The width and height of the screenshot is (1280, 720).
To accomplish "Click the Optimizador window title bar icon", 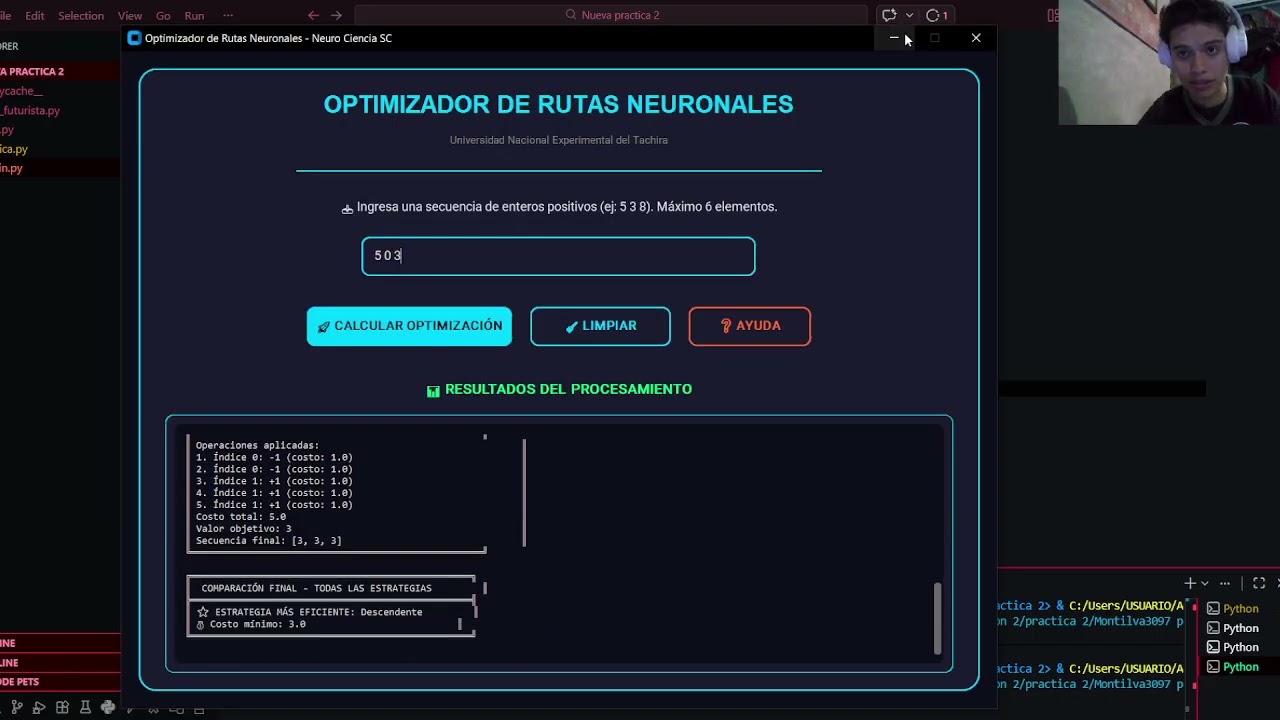I will click(134, 38).
